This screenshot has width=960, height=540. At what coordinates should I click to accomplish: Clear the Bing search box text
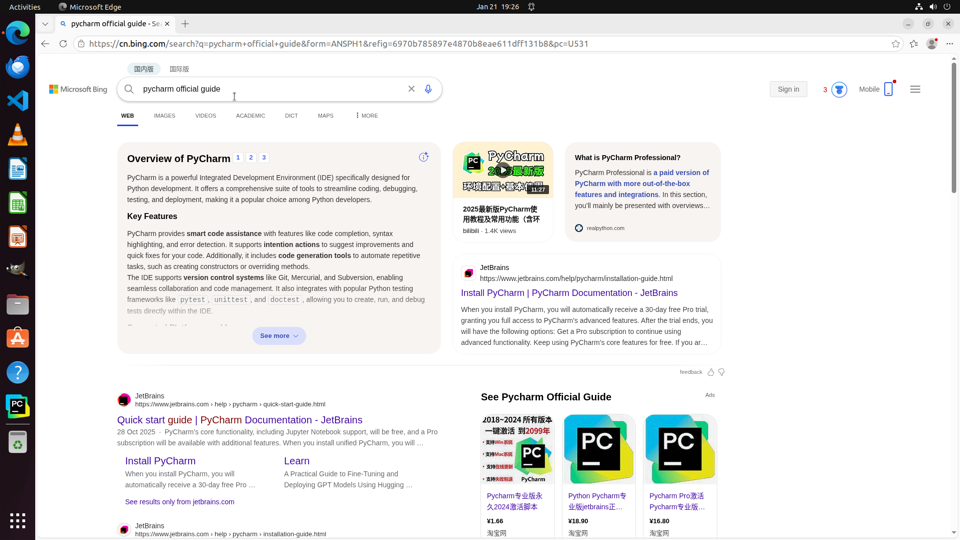point(411,89)
